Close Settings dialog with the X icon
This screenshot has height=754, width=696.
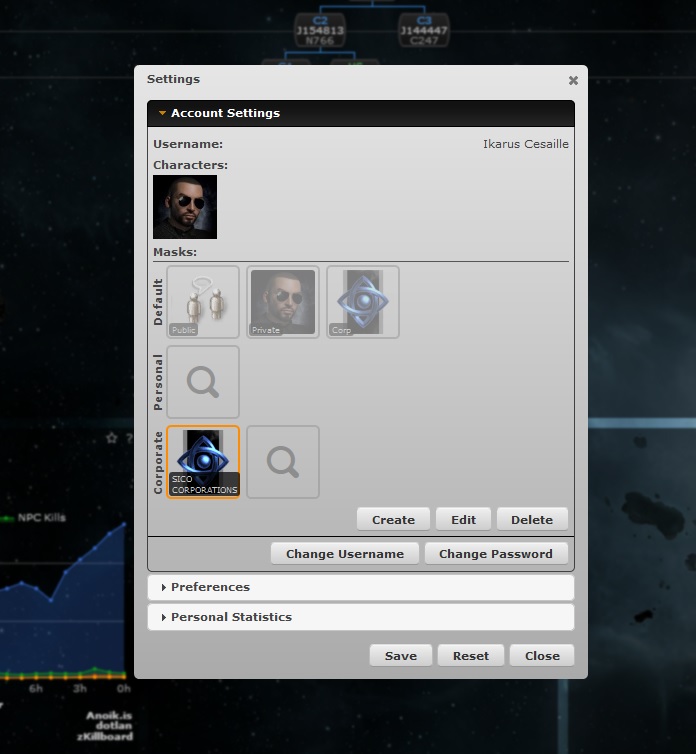point(573,80)
